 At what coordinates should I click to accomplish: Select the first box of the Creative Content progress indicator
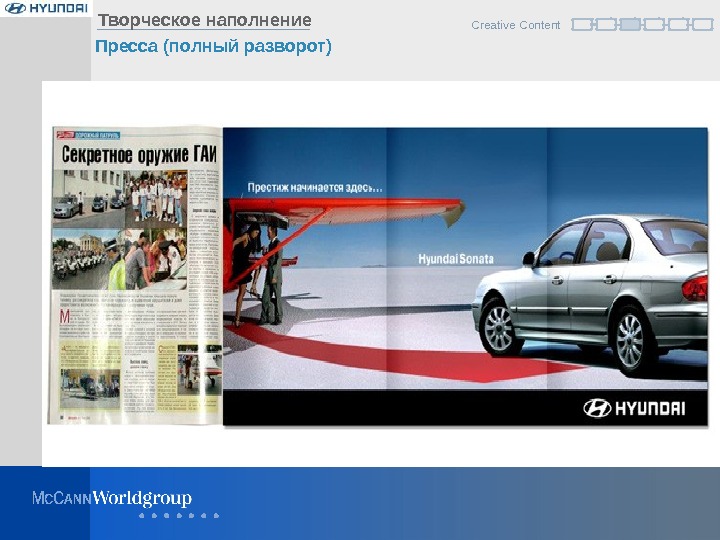tap(581, 24)
